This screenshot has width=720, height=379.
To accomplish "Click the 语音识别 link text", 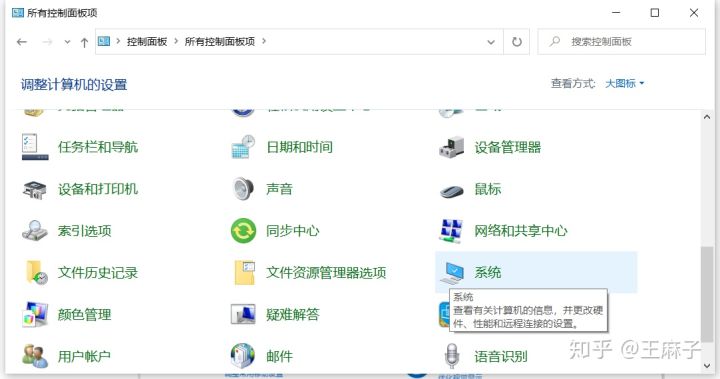I will (x=501, y=356).
